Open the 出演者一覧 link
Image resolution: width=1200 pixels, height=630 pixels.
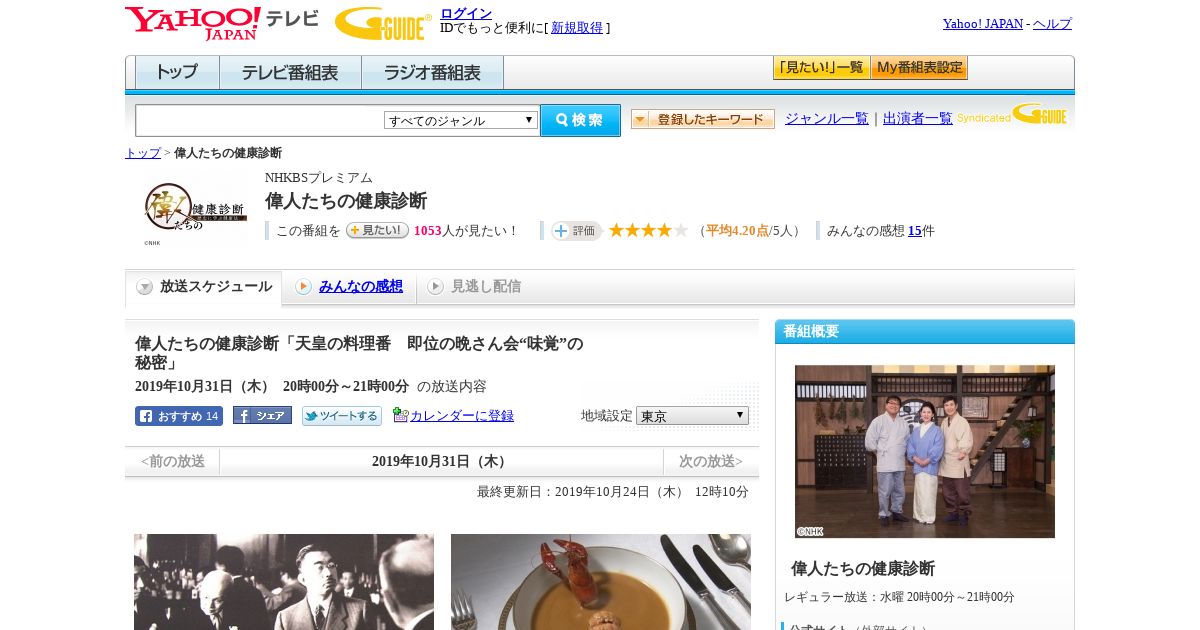coord(918,119)
